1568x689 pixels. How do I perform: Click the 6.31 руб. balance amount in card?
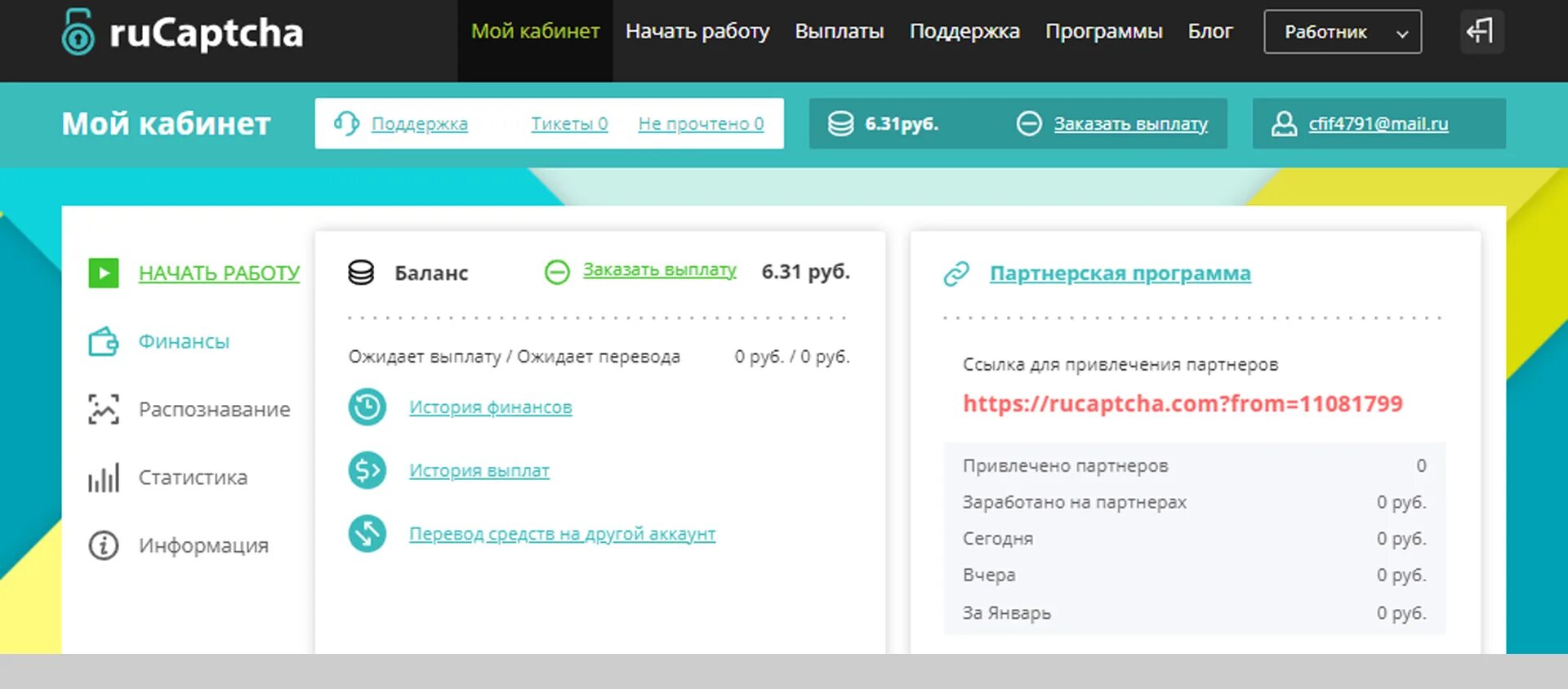pos(806,271)
